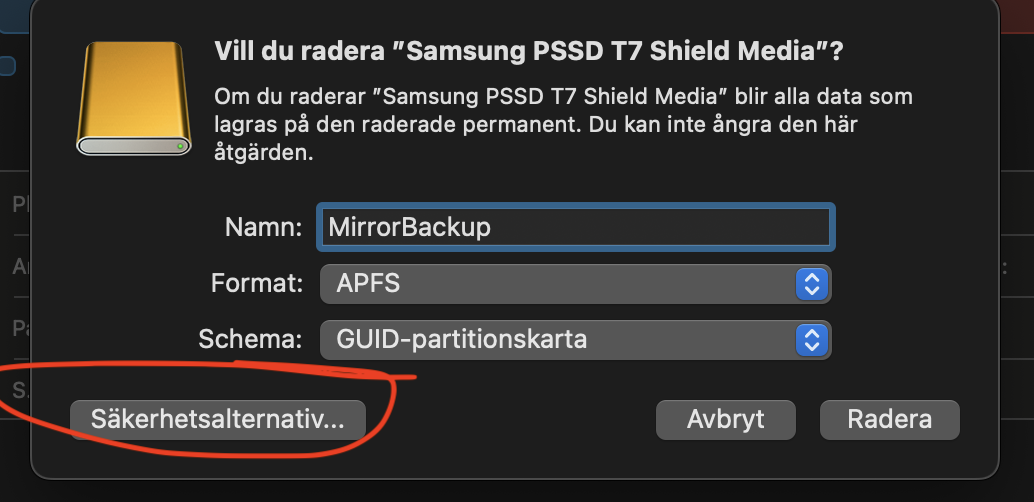The image size is (1034, 502).
Task: Click the "Namn:" label
Action: pos(263,228)
